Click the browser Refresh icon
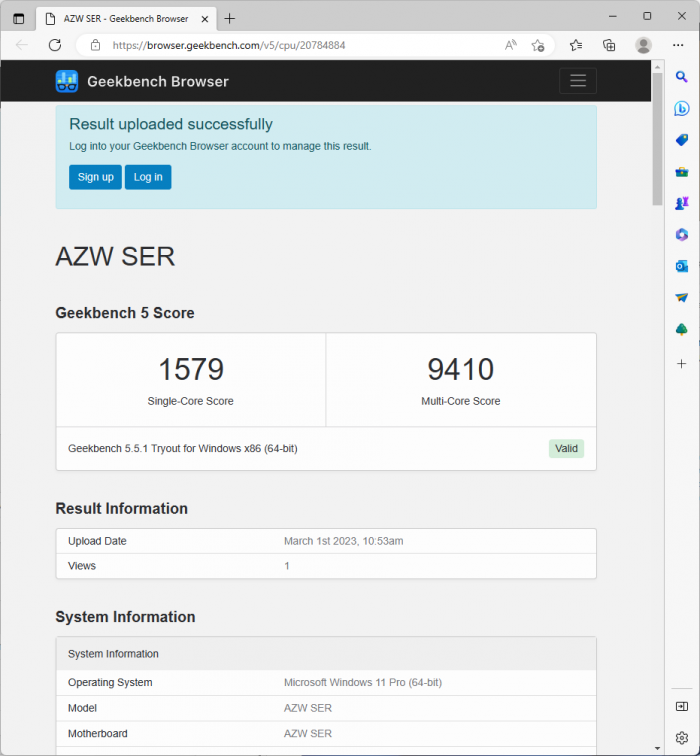This screenshot has width=700, height=756. point(55,45)
